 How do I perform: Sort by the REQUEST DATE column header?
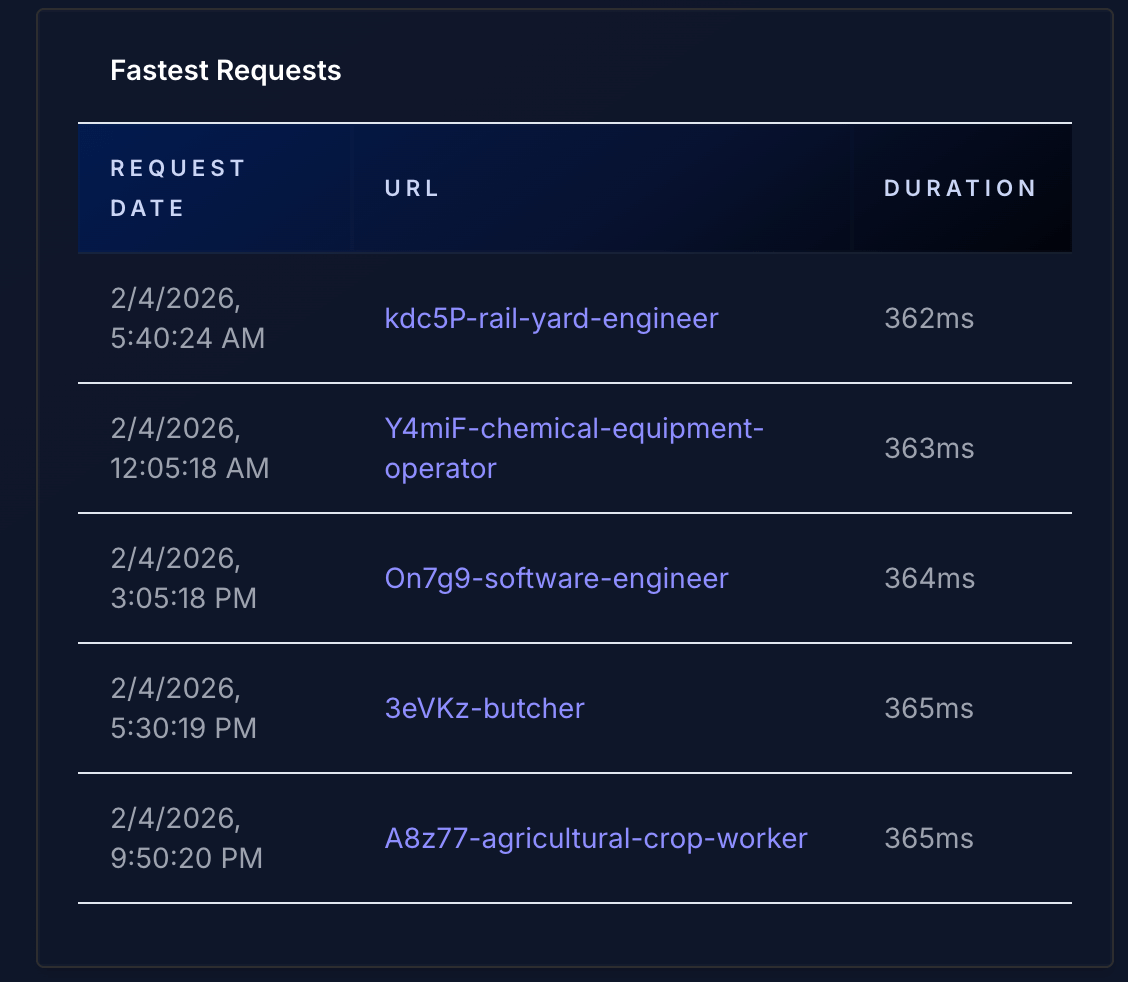click(178, 188)
